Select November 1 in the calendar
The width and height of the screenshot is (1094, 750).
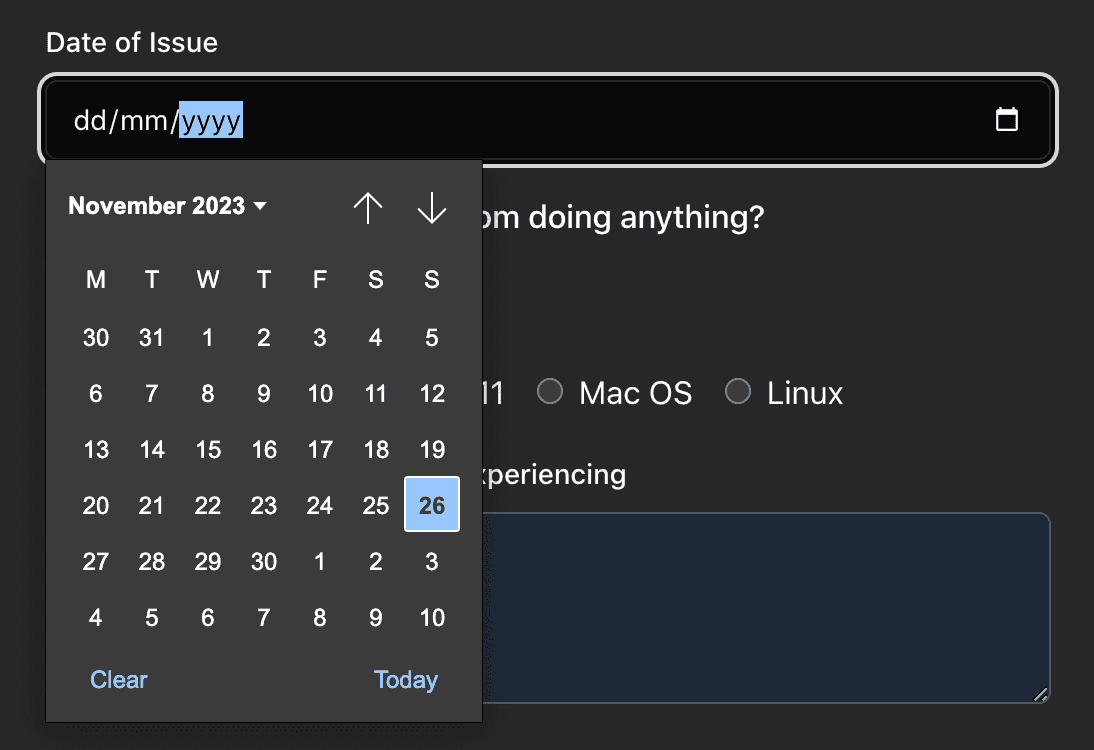point(207,337)
